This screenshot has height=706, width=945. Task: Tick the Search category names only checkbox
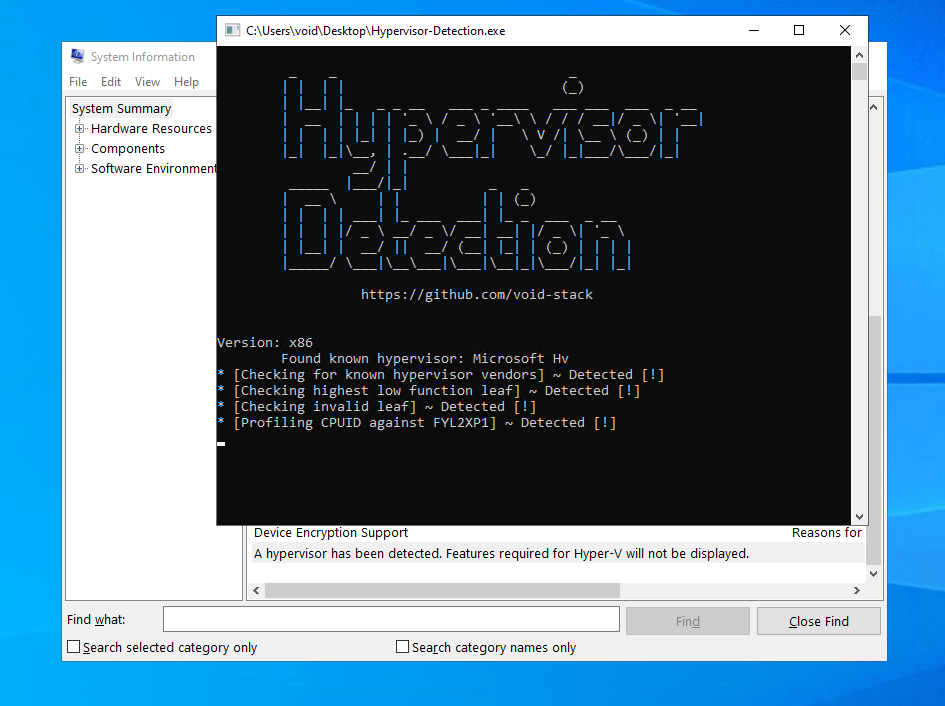[403, 647]
